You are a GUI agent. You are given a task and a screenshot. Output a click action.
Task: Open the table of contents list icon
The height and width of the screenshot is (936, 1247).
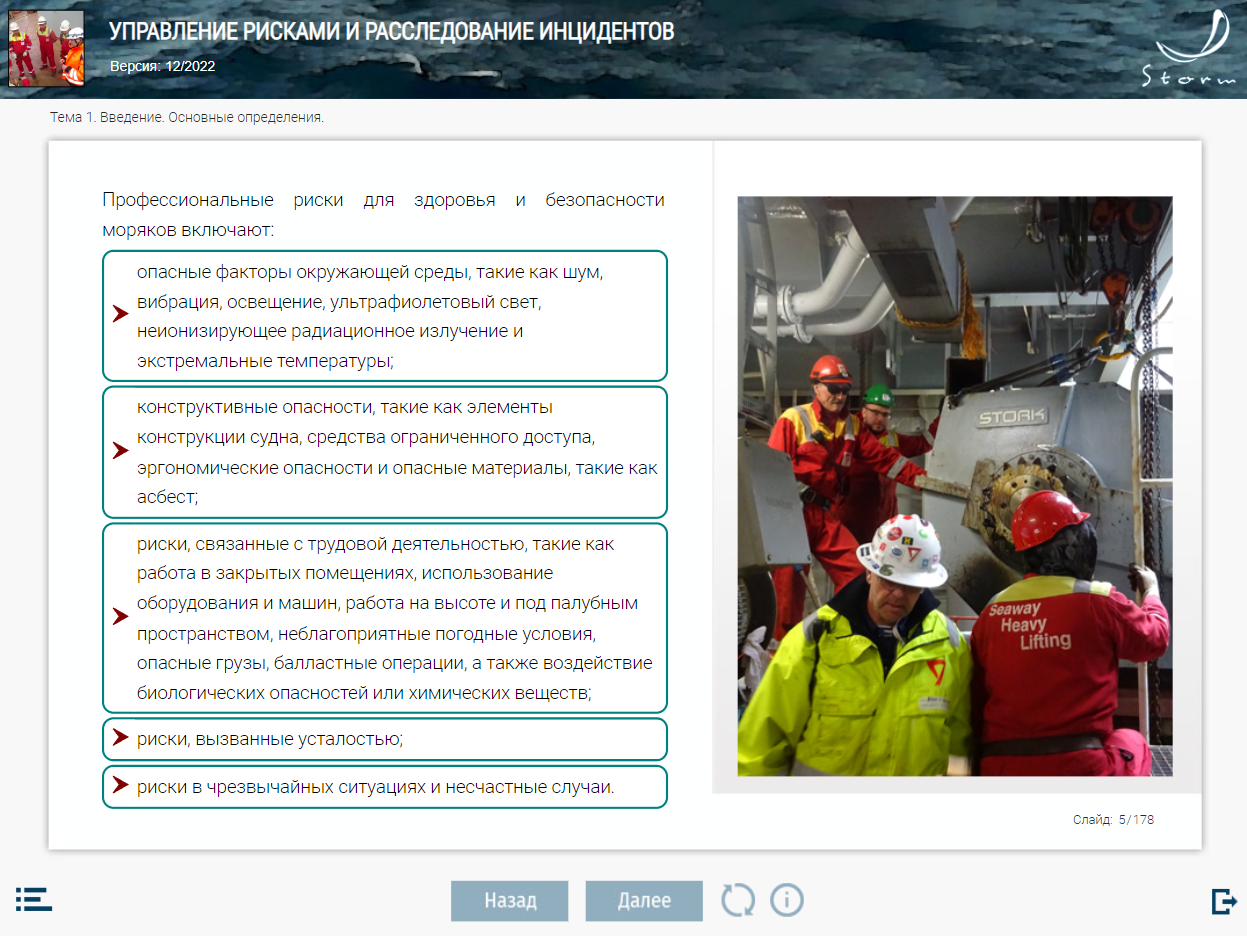[33, 898]
